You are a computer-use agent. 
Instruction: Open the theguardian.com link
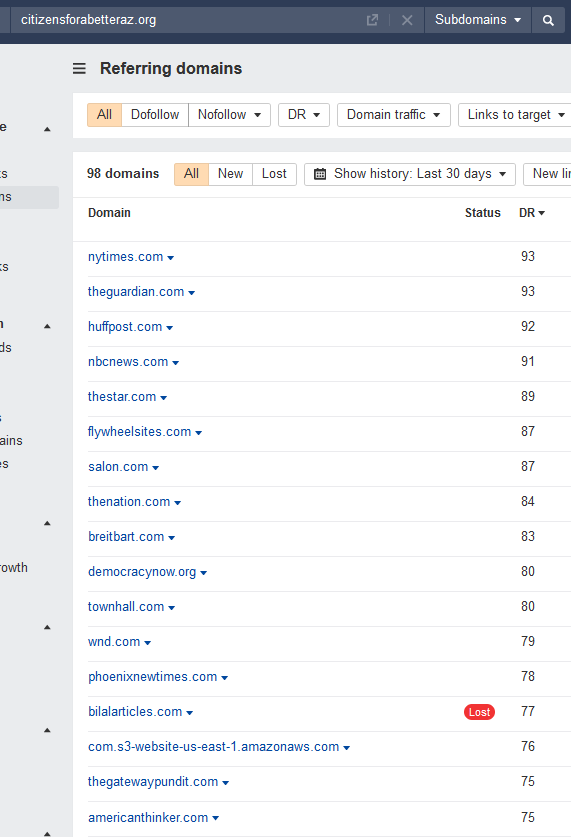click(136, 292)
